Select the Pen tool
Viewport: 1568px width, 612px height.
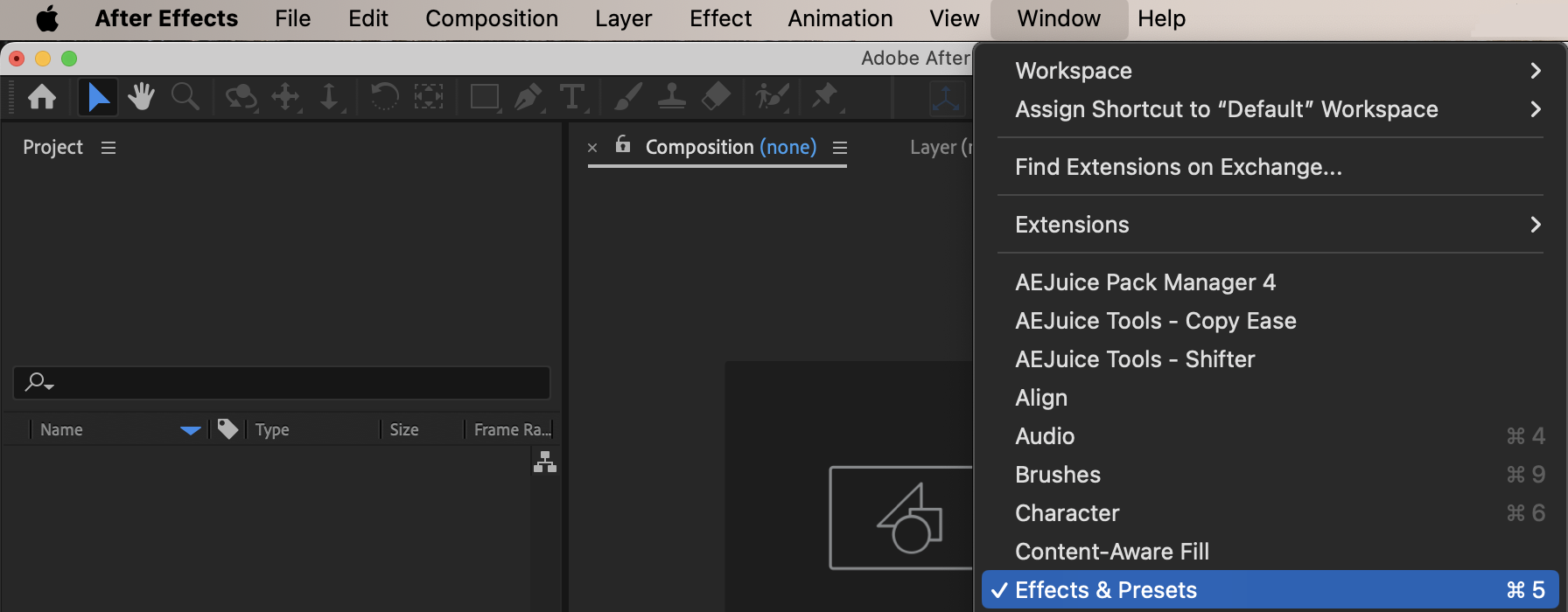[x=528, y=97]
